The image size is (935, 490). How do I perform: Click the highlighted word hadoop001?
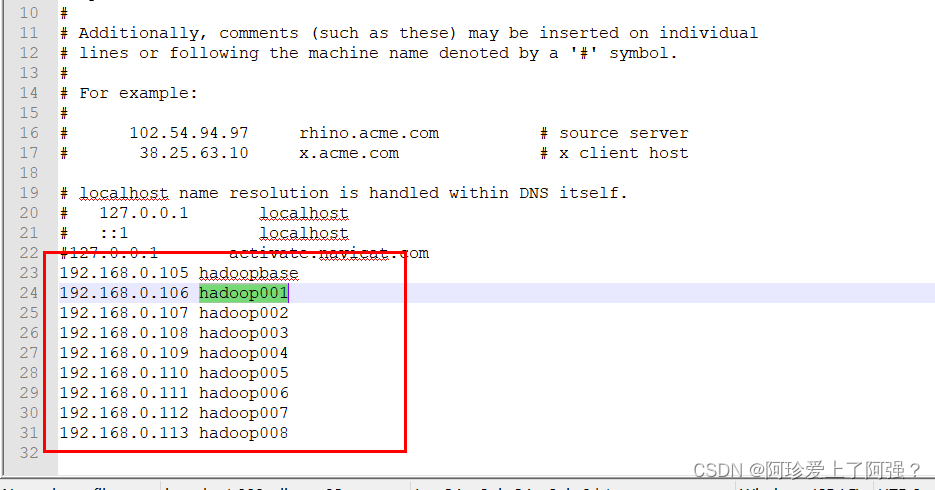pos(244,293)
